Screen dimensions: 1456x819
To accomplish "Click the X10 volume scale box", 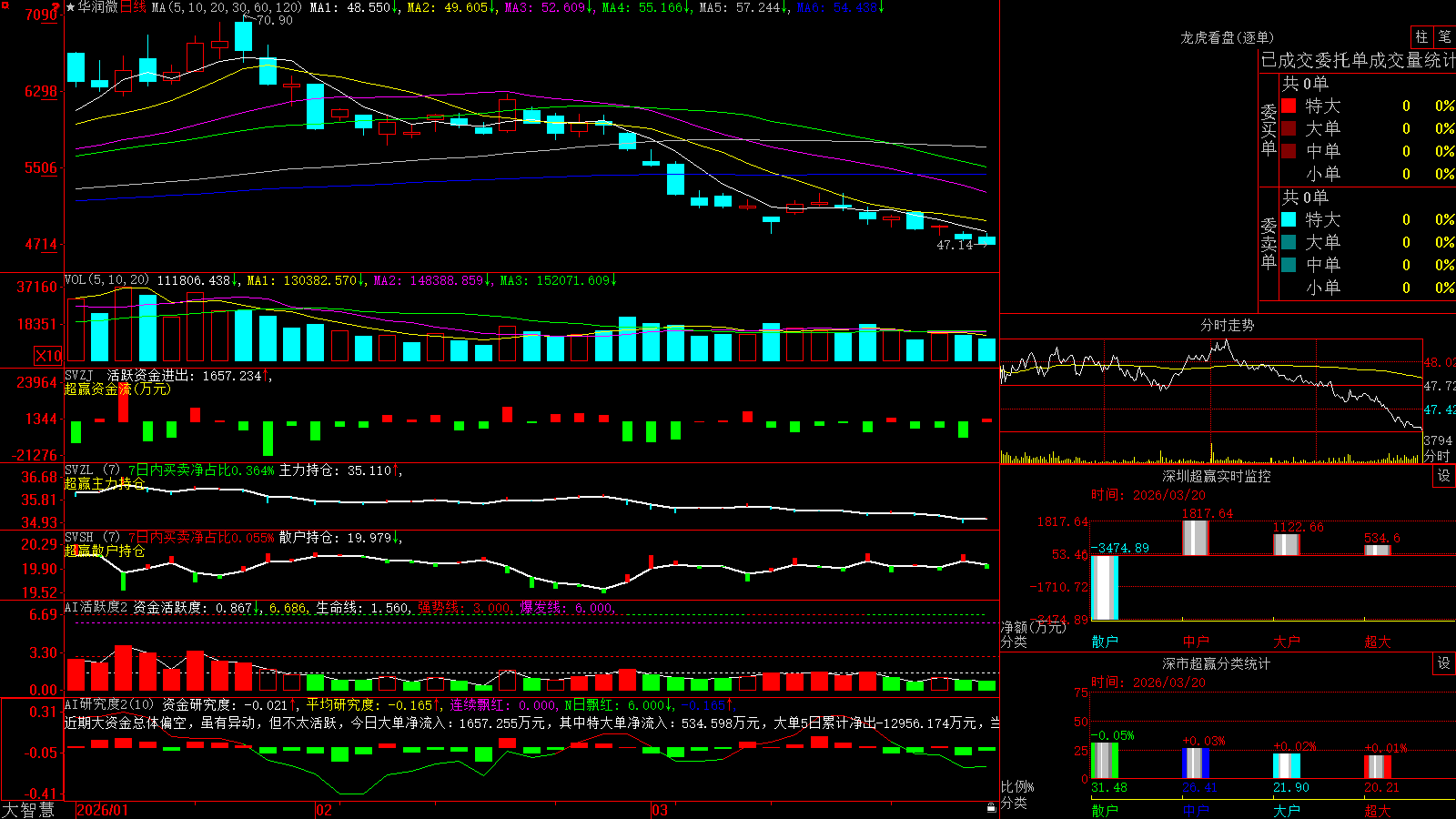I will (48, 356).
